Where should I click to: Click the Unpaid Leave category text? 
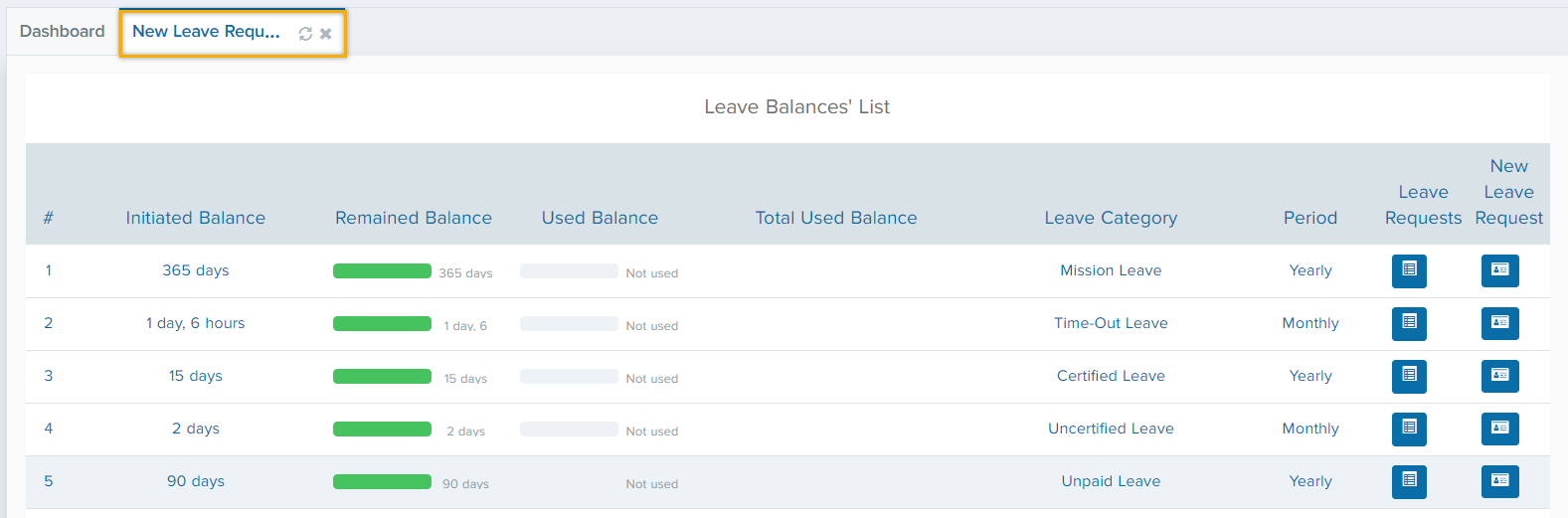(1111, 481)
